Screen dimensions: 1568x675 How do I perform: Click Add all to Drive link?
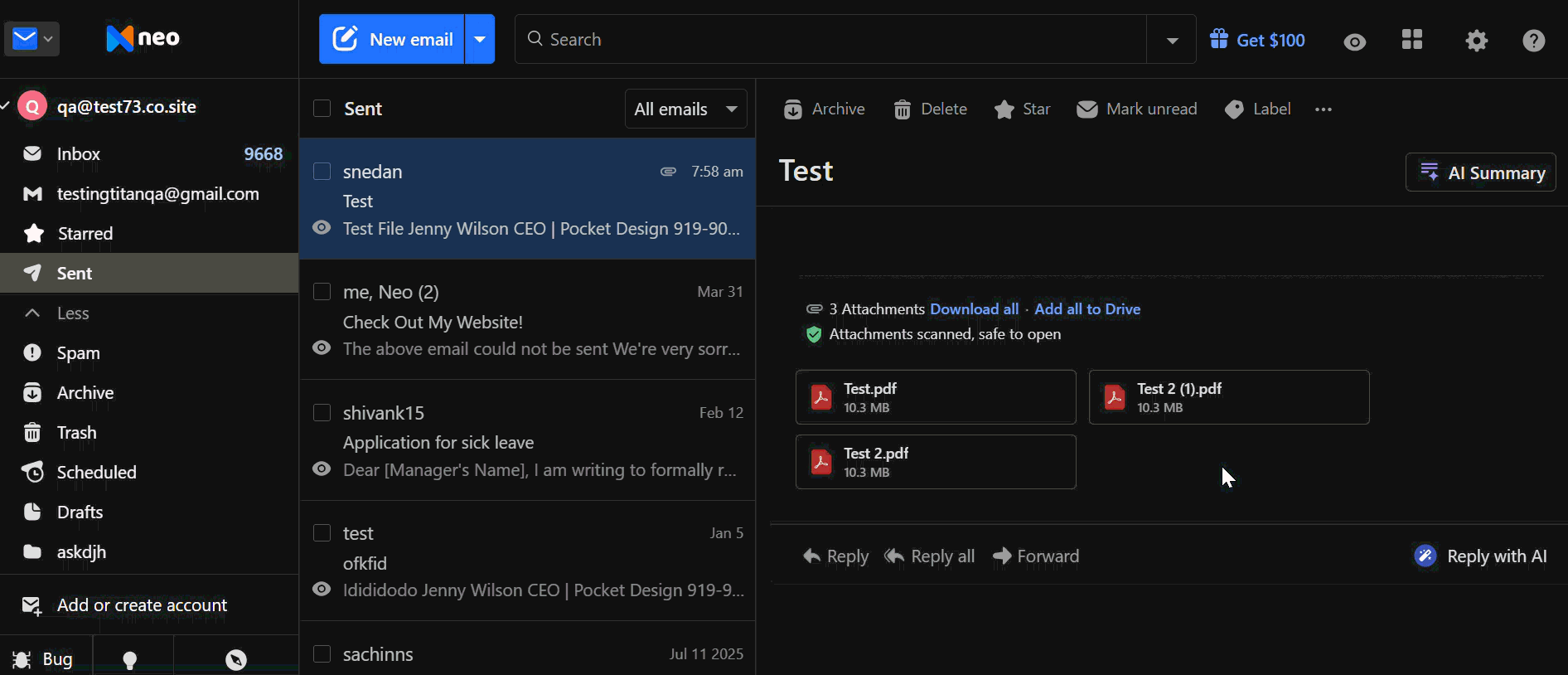1087,309
